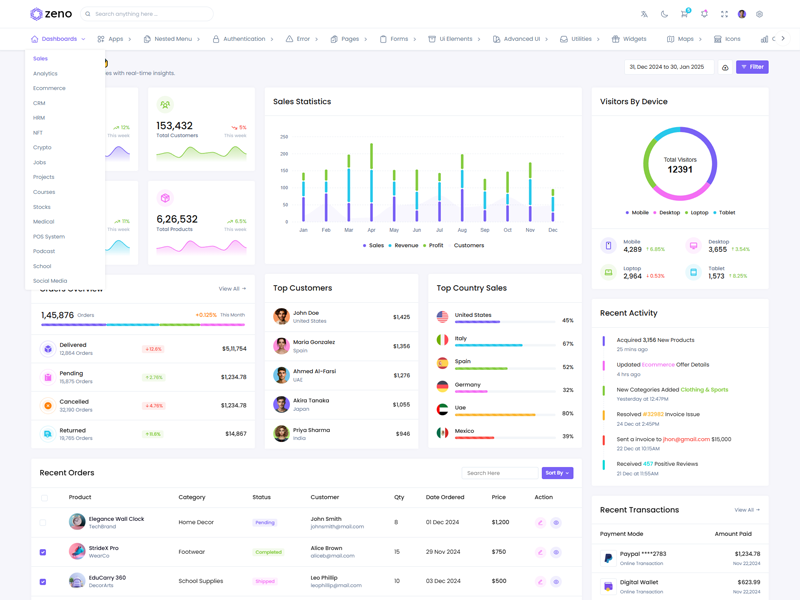The height and width of the screenshot is (600, 800).
Task: Open the notifications bell
Action: click(704, 14)
